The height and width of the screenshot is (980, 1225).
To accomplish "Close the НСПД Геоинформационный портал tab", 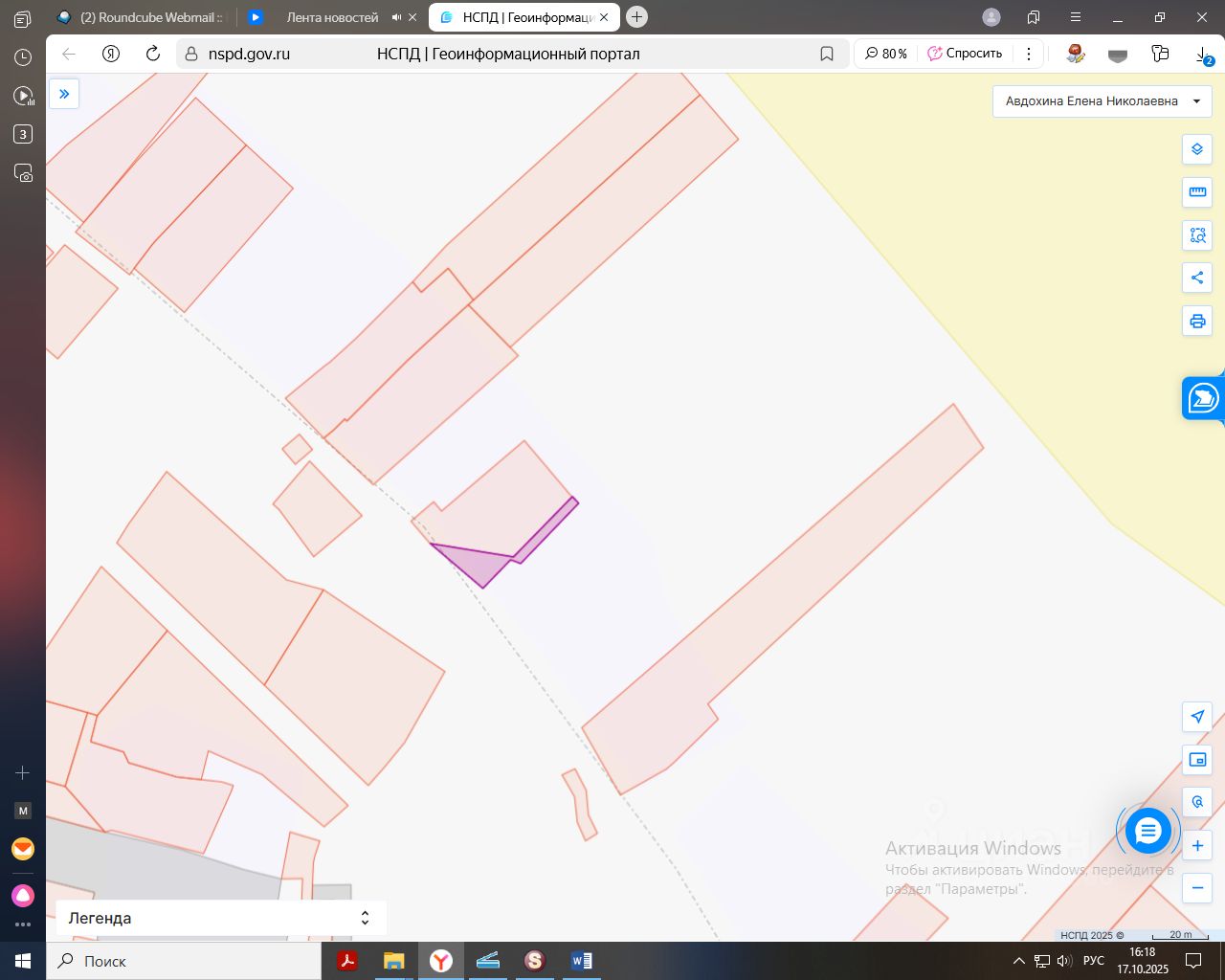I will [604, 17].
